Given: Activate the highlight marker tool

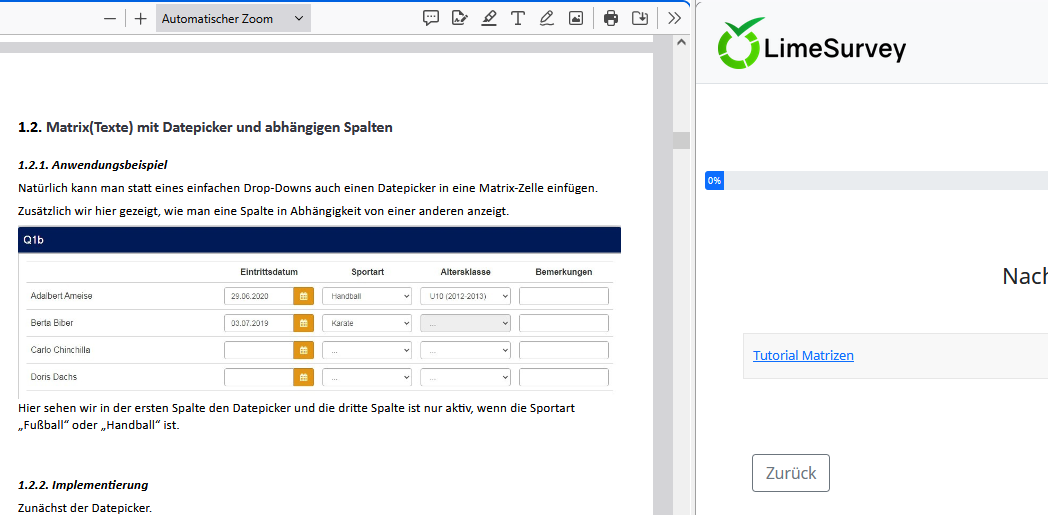Looking at the screenshot, I should [x=489, y=18].
